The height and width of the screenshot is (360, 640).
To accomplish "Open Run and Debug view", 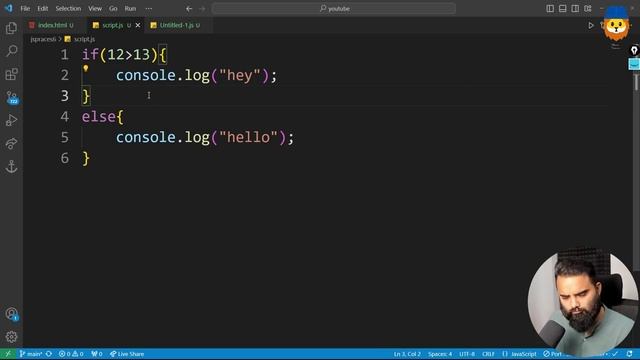I will click(x=11, y=120).
